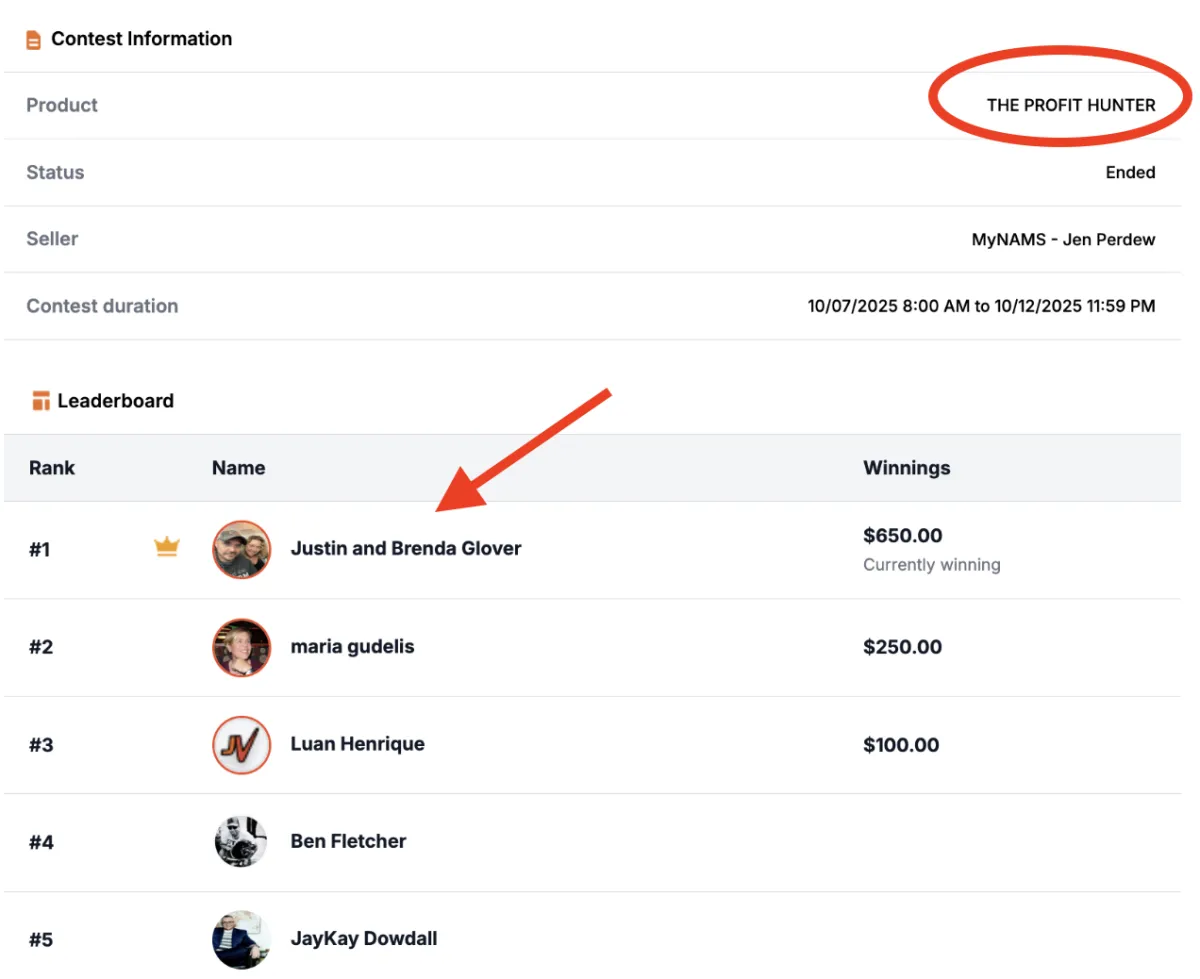
Task: Click the Currently winning status text
Action: tap(932, 565)
